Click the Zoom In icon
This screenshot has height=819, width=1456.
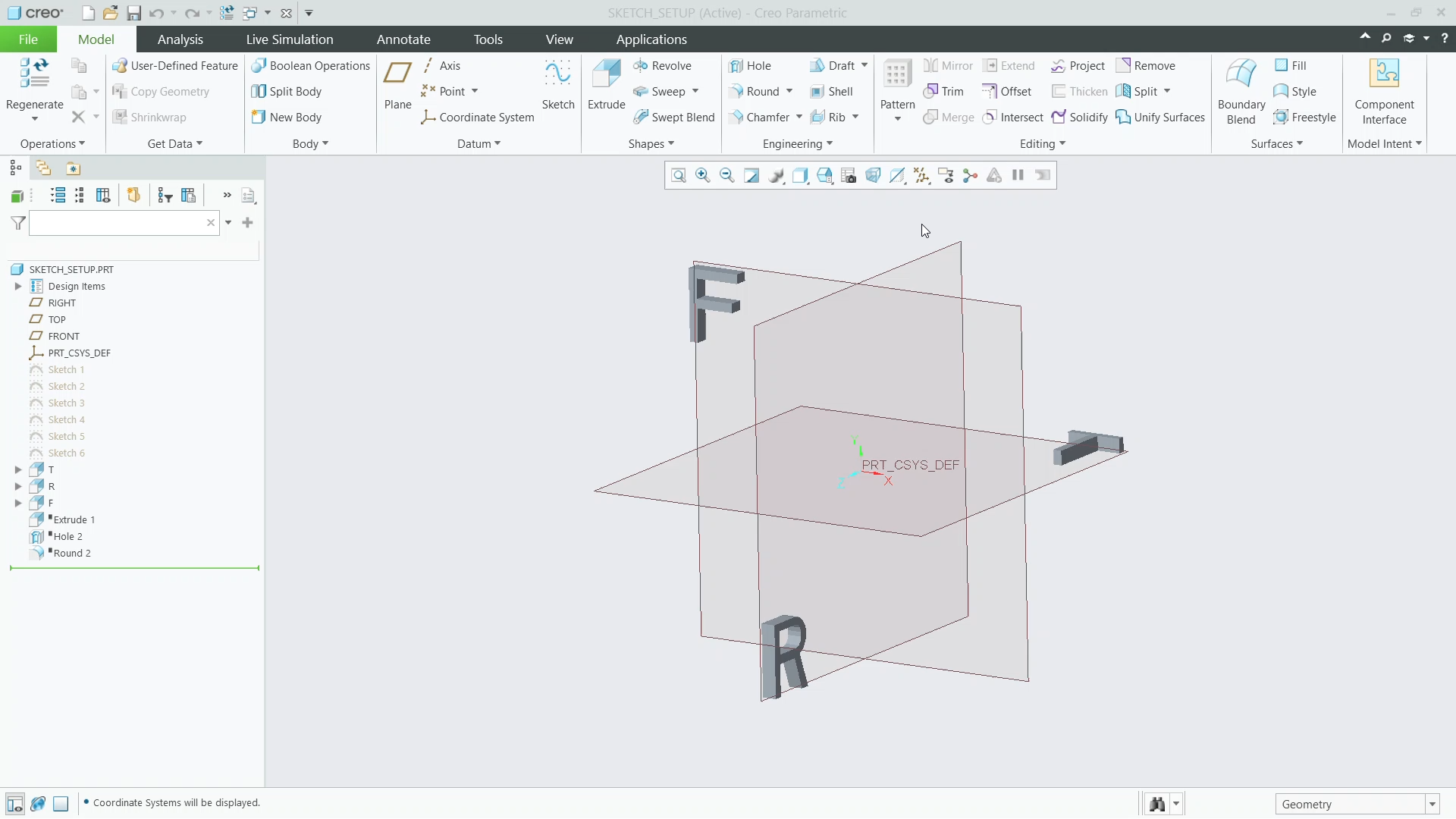703,176
